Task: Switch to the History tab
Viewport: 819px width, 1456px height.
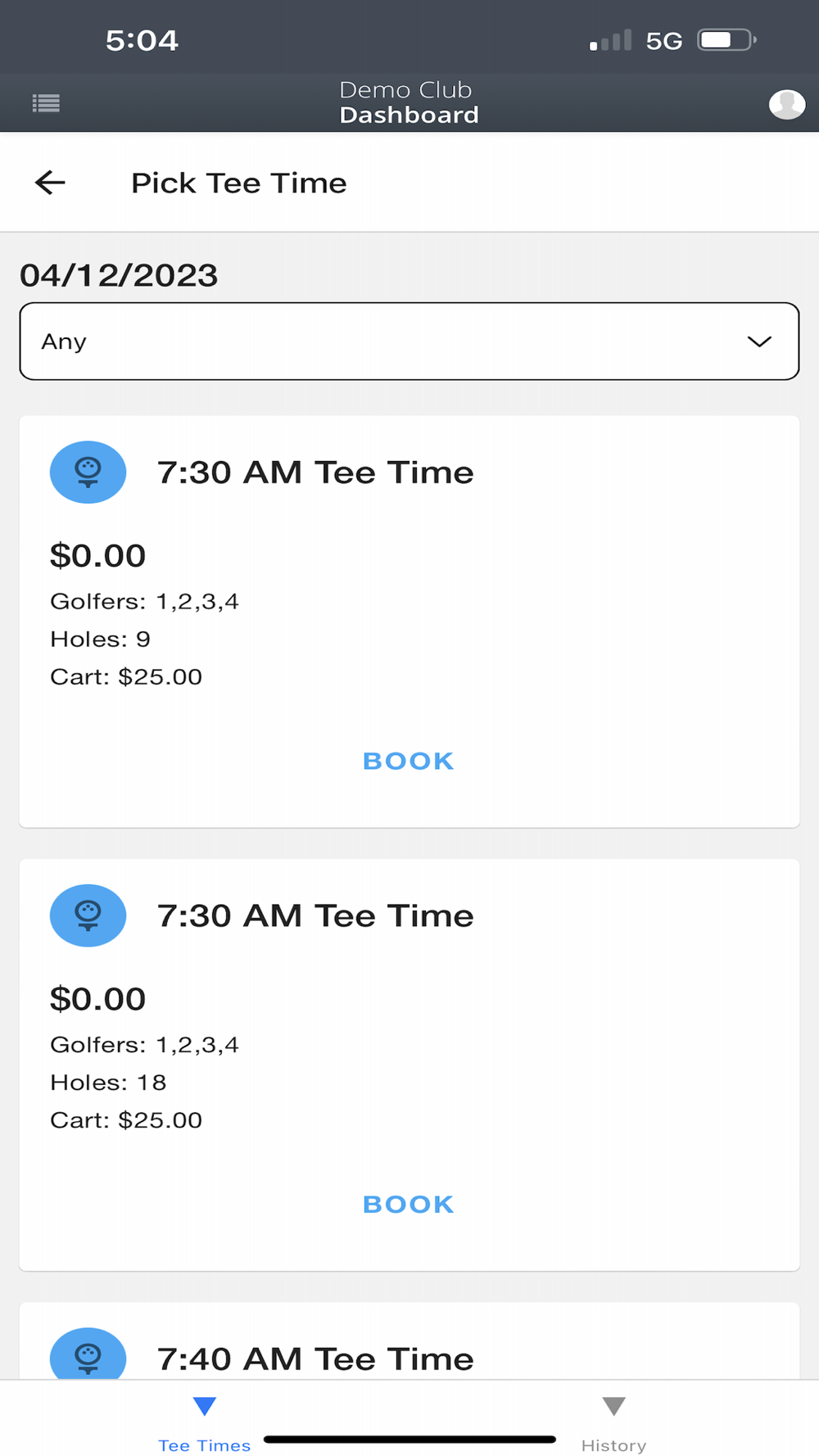Action: pyautogui.click(x=613, y=1445)
